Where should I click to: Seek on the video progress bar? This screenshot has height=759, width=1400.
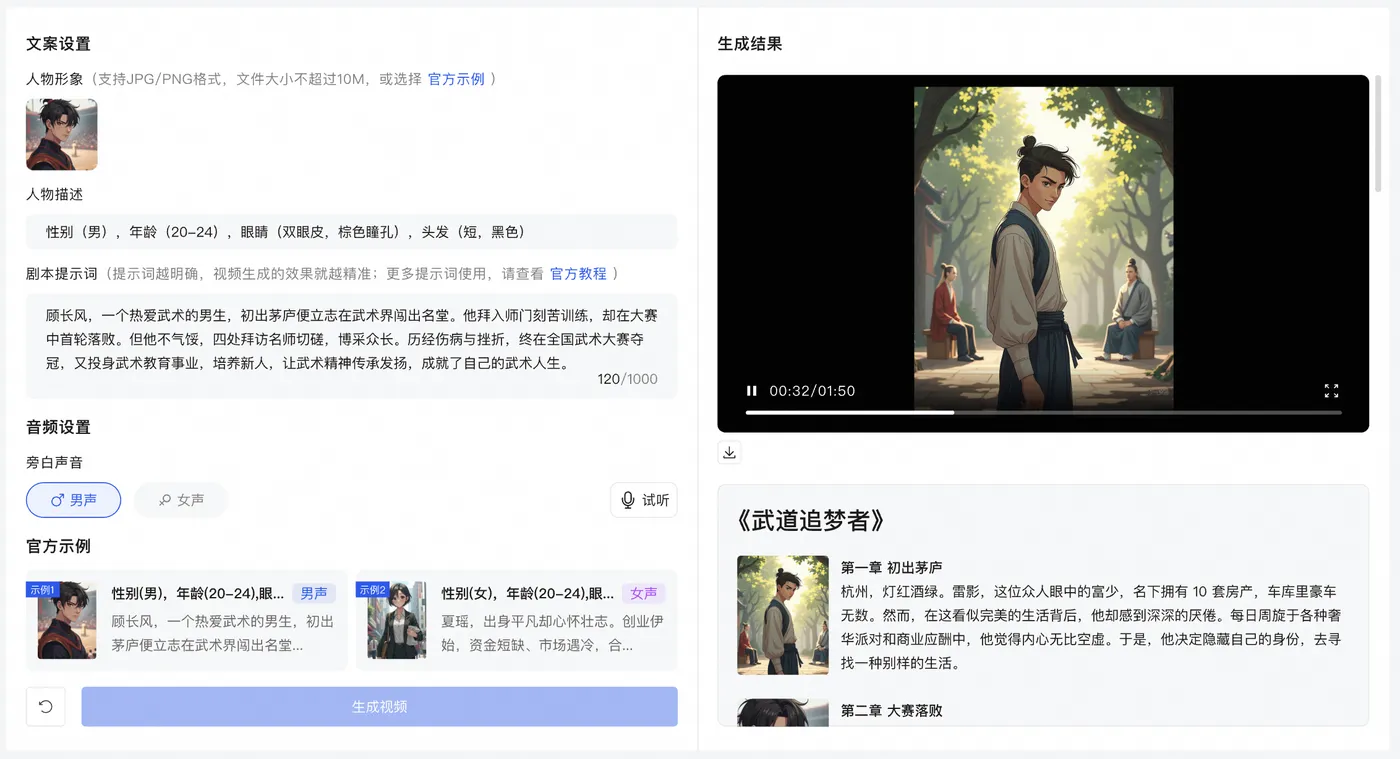(x=1043, y=412)
